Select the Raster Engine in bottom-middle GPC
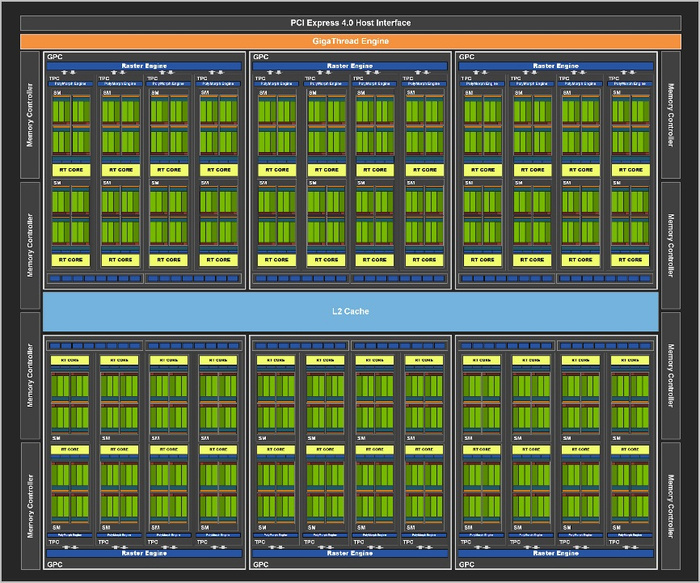Screen dimensions: 700x583 [350, 552]
